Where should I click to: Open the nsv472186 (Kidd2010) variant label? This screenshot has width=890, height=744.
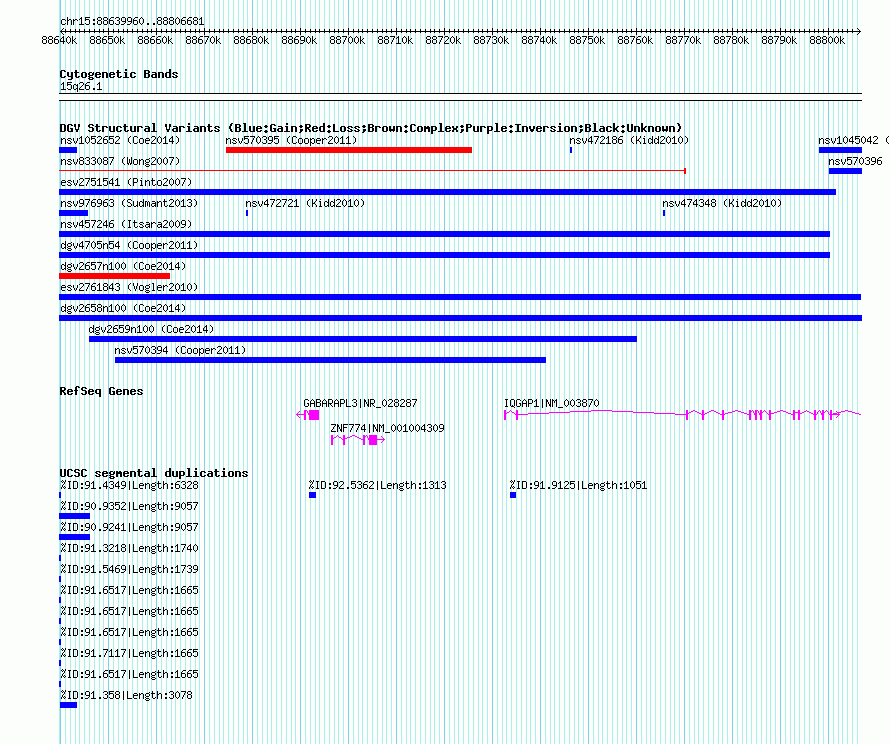click(x=629, y=140)
